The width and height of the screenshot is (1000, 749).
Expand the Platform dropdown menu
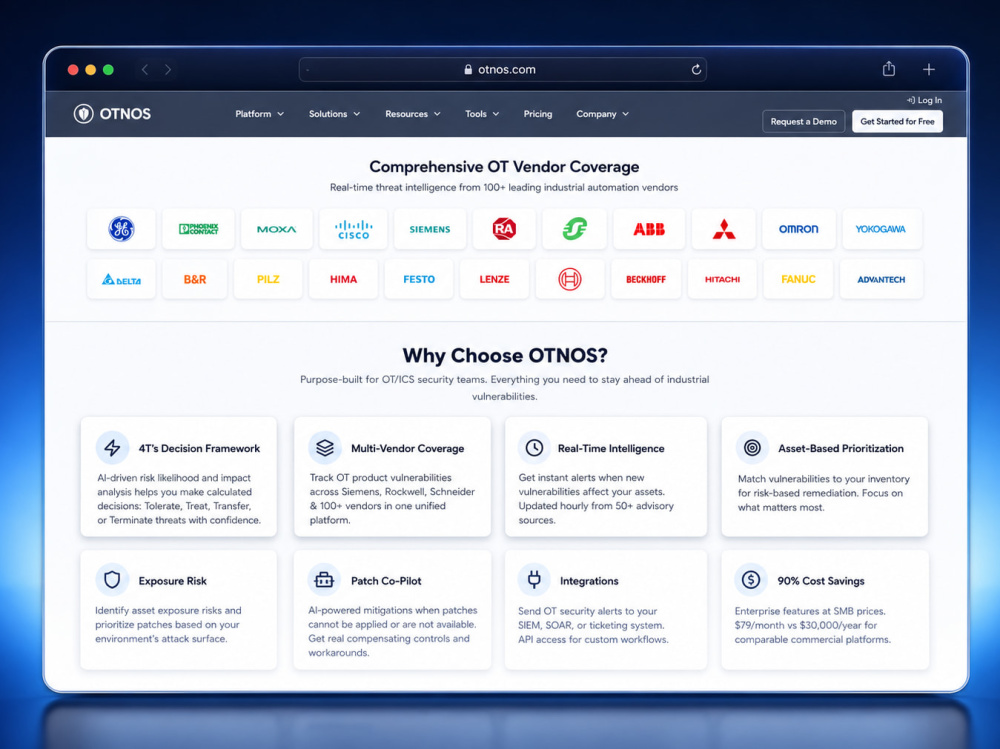coord(260,114)
